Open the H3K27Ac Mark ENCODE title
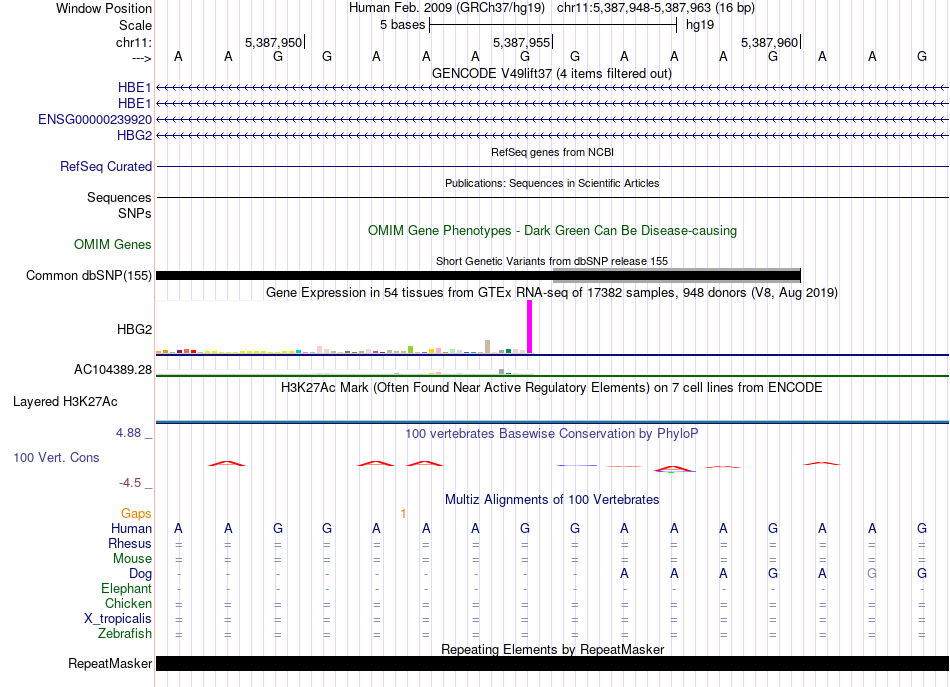Viewport: 950px width, 687px height. [x=552, y=388]
